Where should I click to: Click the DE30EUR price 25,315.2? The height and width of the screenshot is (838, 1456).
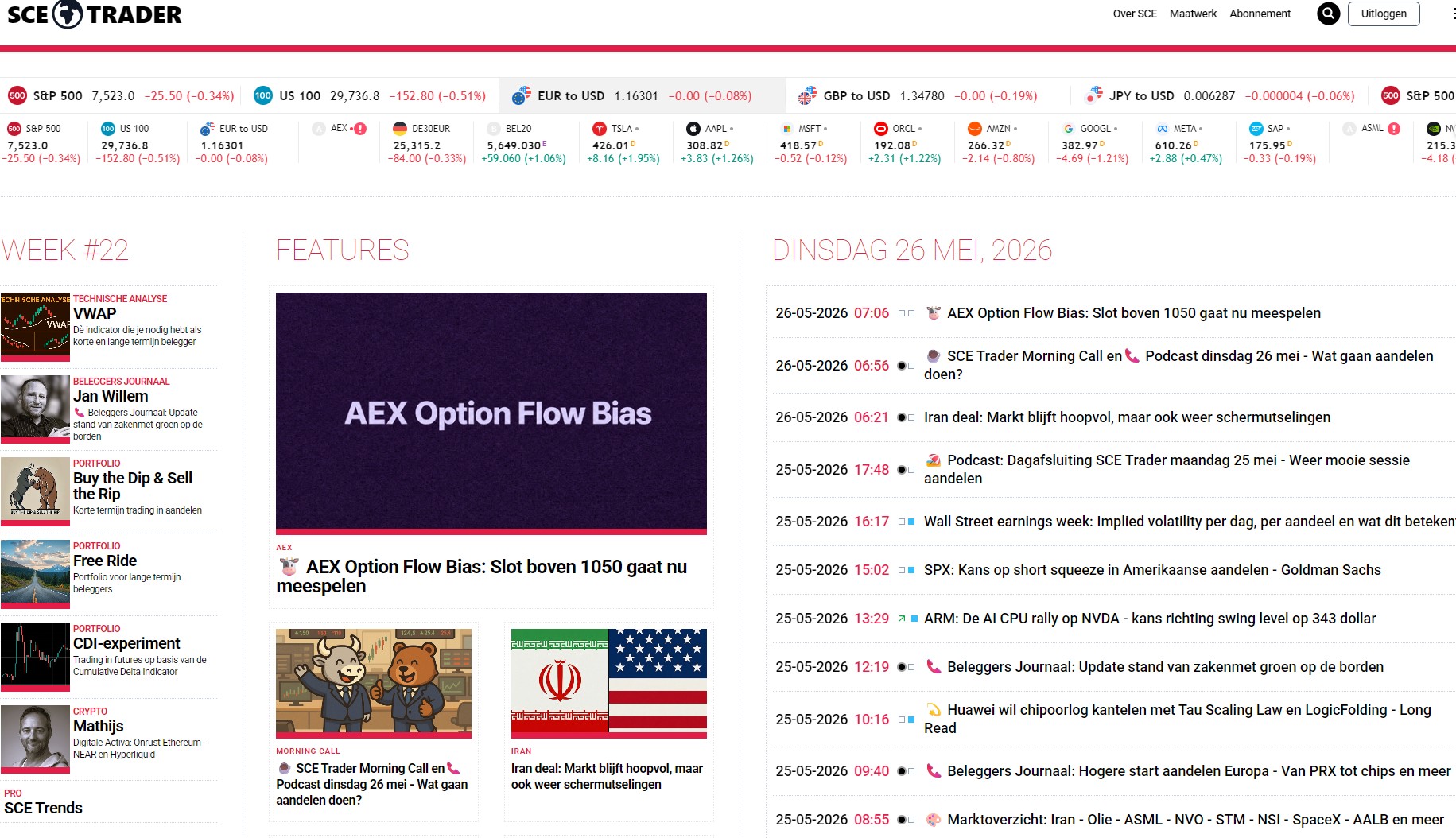coord(417,145)
